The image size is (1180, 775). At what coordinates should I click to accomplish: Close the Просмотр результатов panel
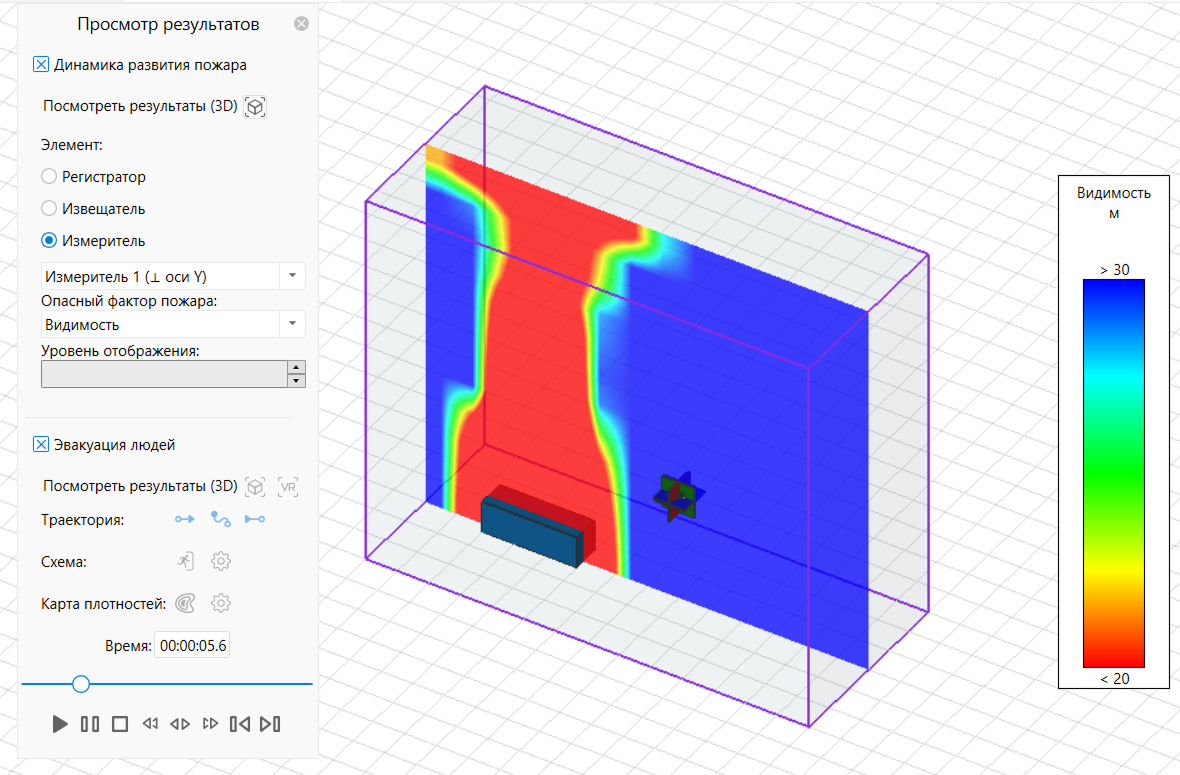(302, 24)
